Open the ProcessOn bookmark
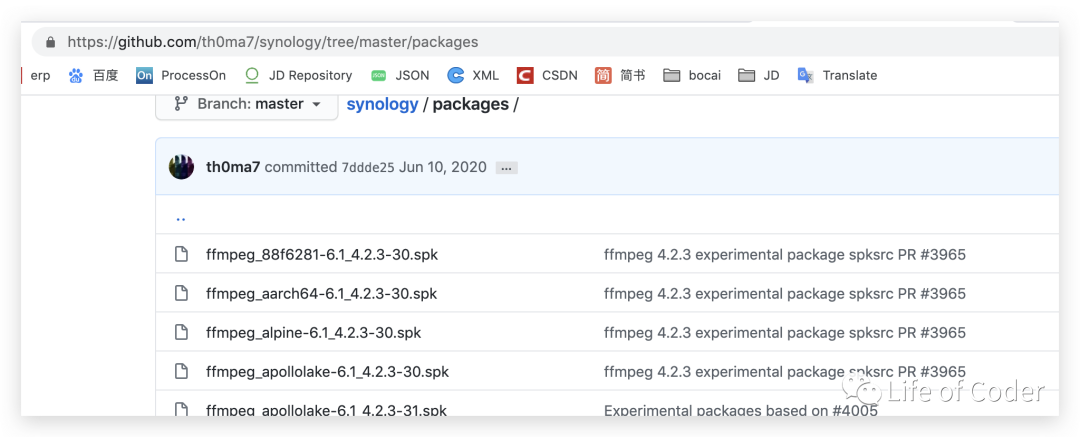Screen dimensions: 1080x437 [x=181, y=75]
